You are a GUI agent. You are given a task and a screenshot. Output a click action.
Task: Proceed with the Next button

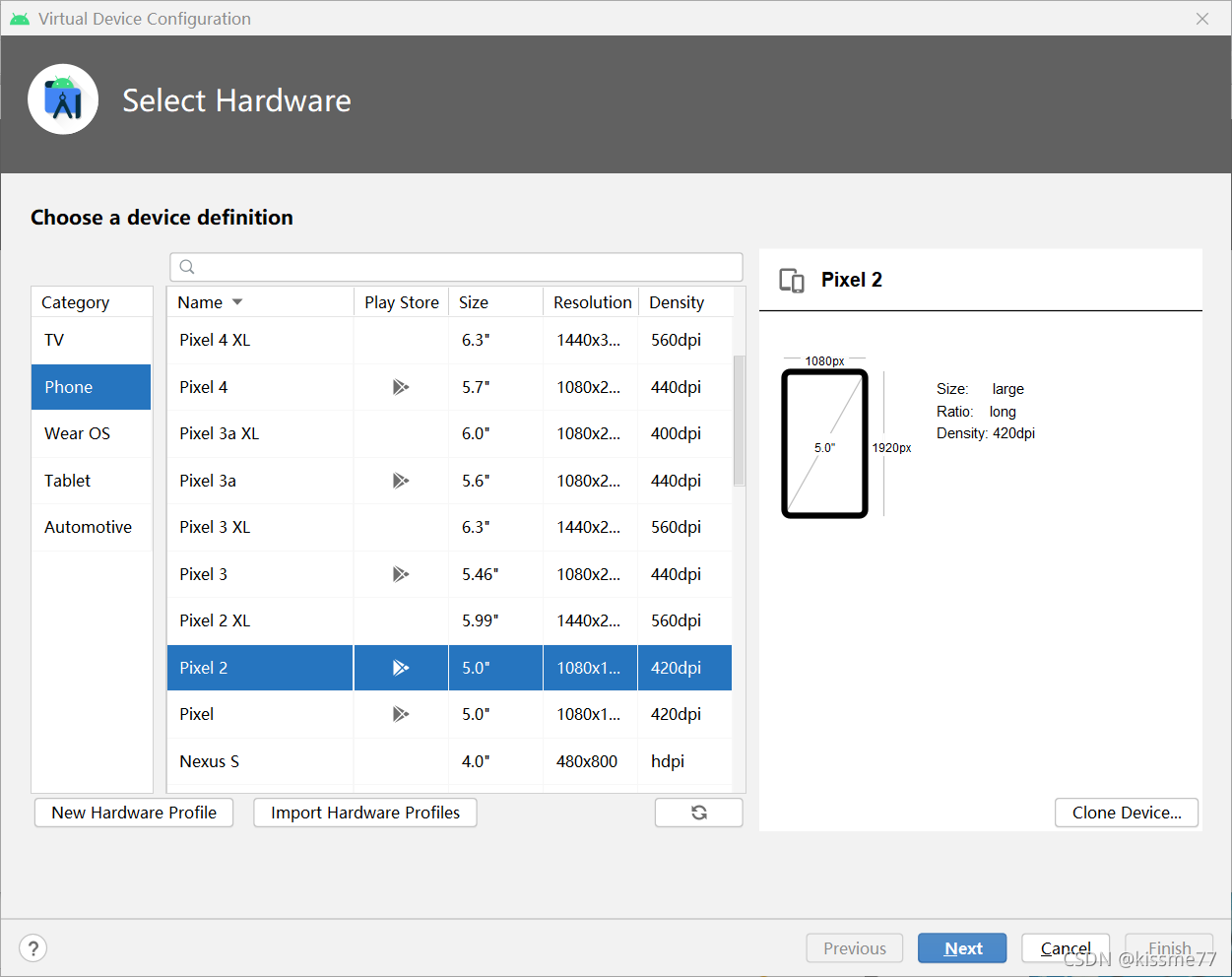(x=962, y=948)
